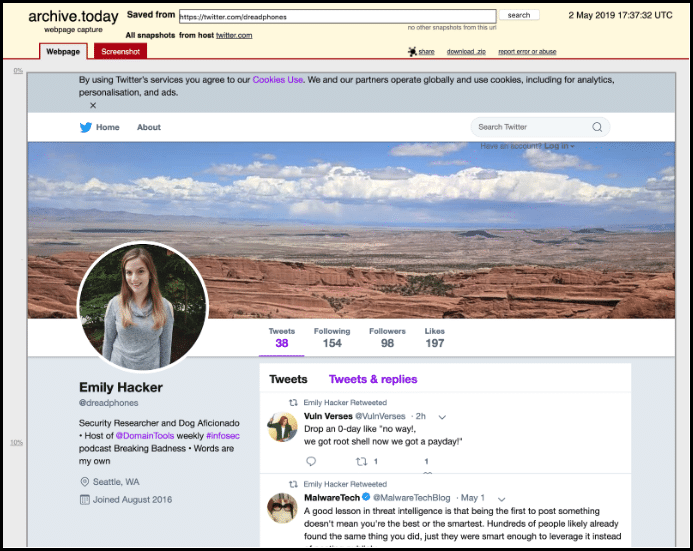
Task: Click the saved-from URL field
Action: click(x=337, y=17)
